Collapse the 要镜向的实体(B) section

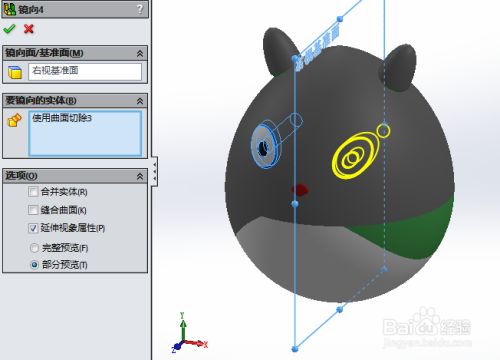coord(140,101)
